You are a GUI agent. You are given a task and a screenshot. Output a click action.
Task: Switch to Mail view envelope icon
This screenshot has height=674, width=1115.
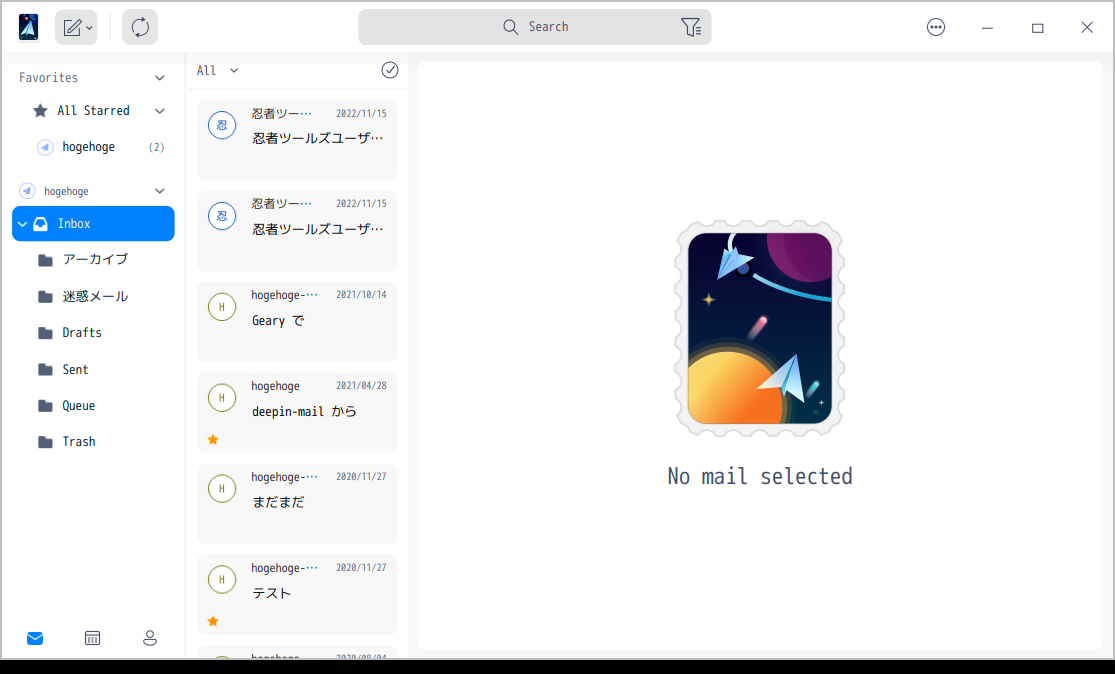coord(35,638)
